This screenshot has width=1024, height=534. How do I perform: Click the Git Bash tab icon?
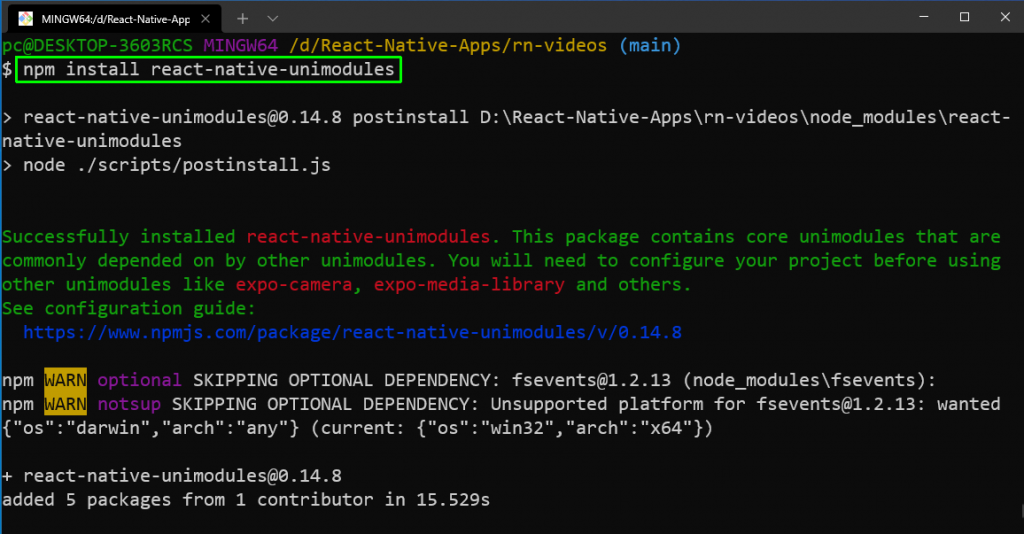coord(25,19)
